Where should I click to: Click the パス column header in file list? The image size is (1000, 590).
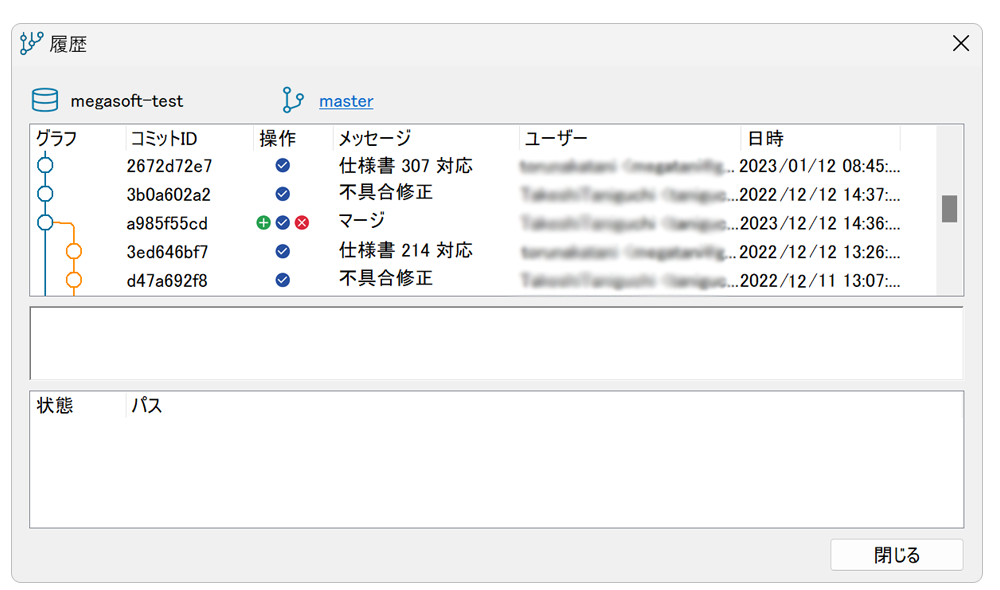(146, 405)
